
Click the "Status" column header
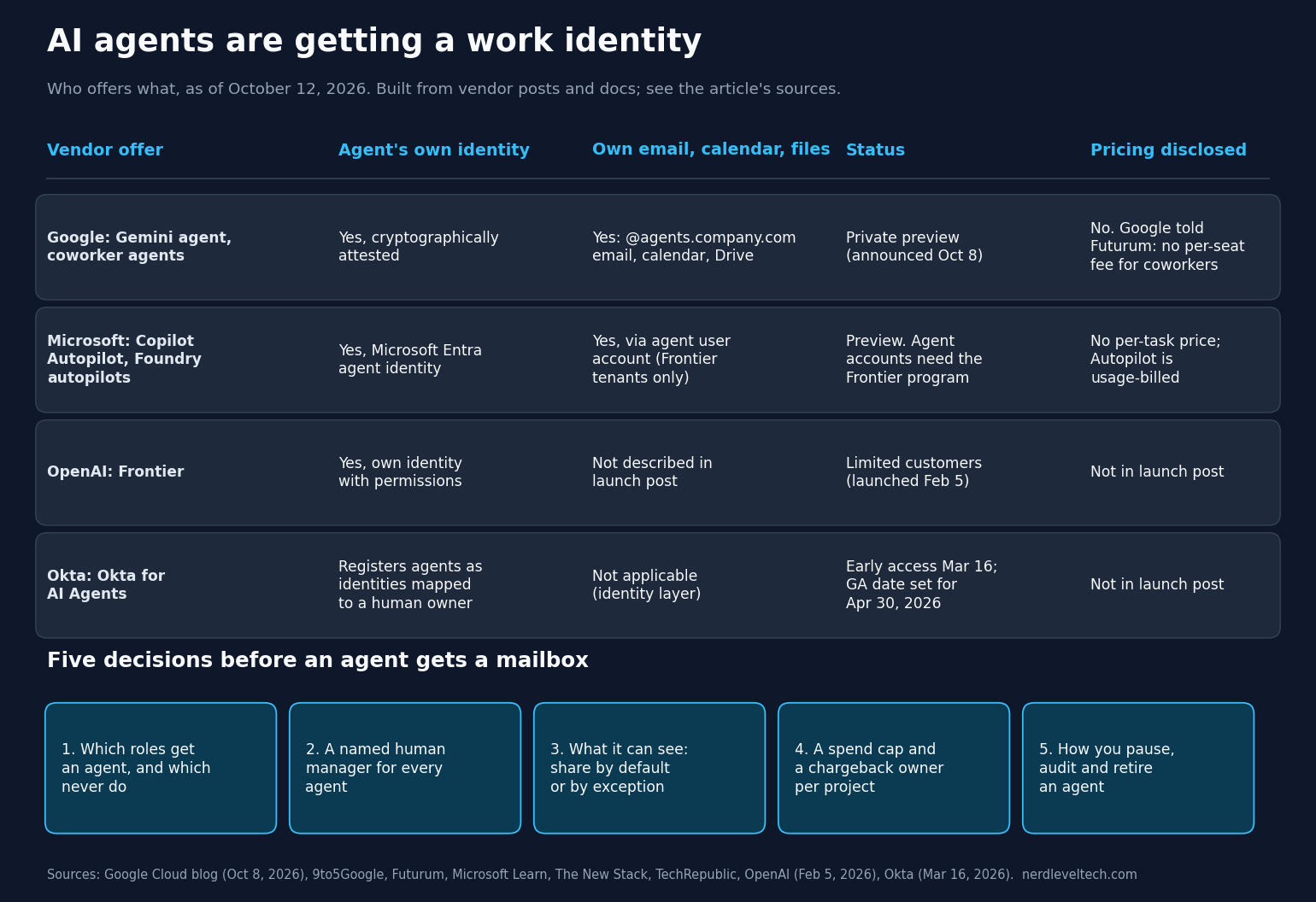[875, 150]
